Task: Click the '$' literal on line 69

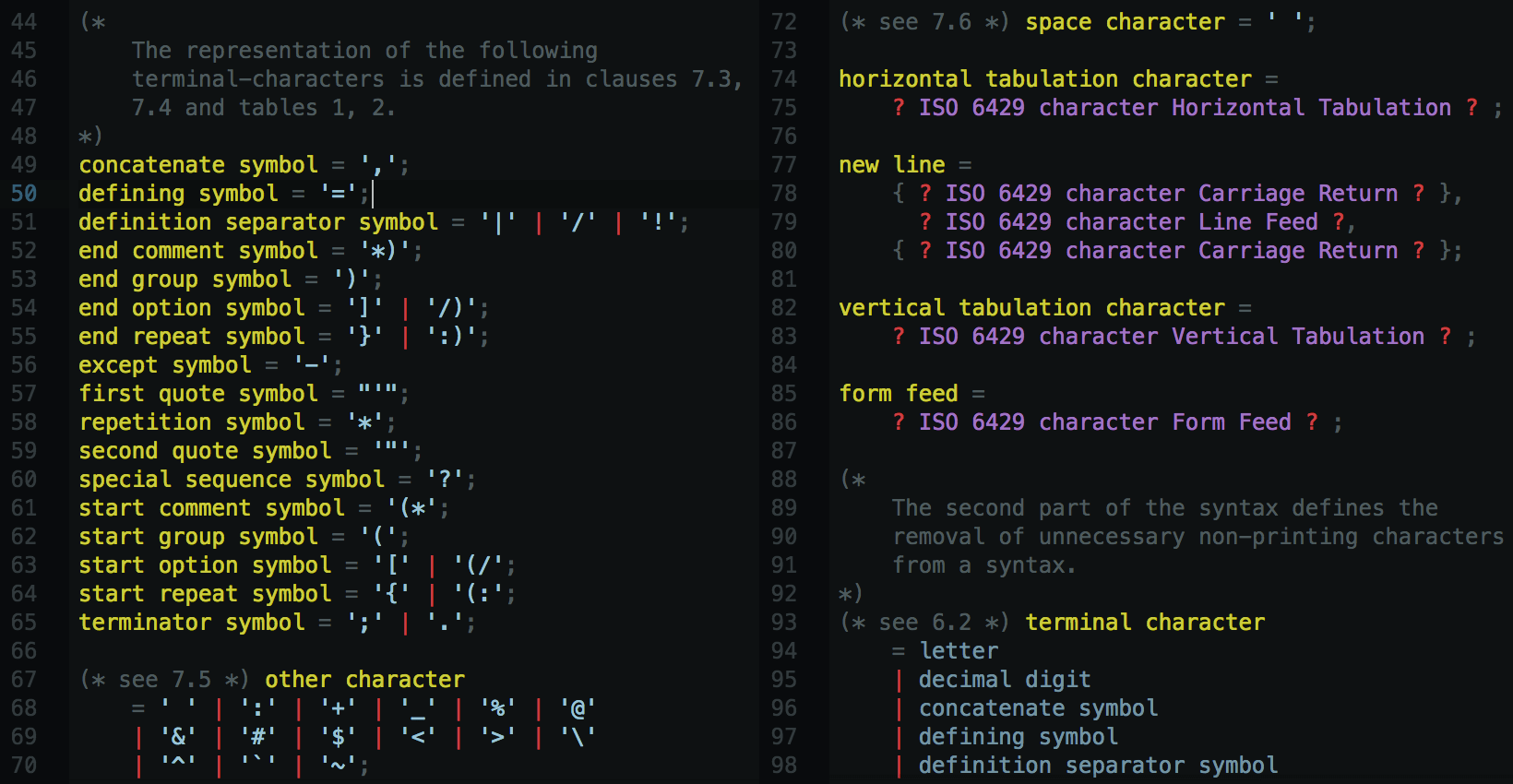Action: click(339, 736)
